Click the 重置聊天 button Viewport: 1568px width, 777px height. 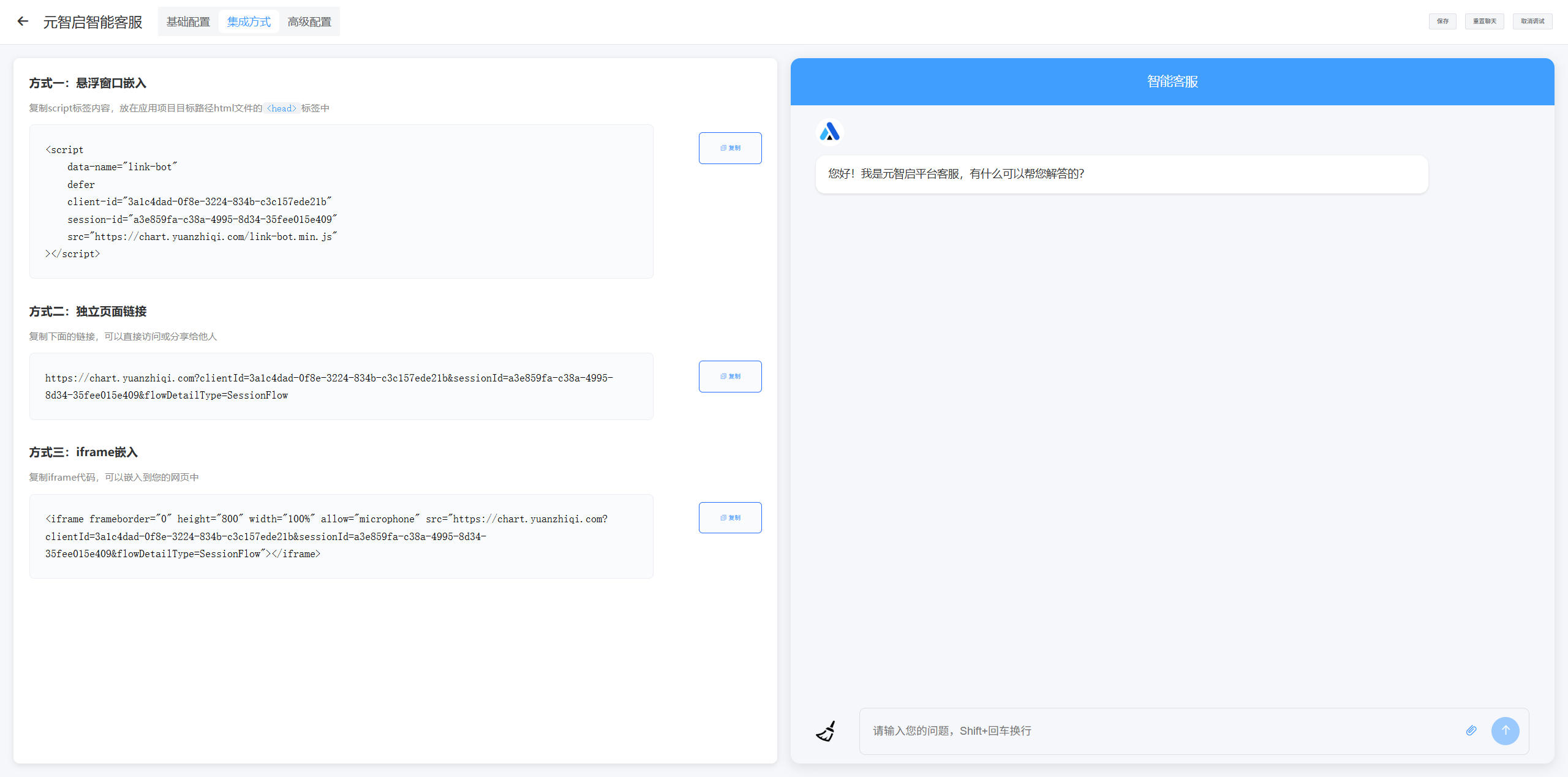tap(1484, 21)
